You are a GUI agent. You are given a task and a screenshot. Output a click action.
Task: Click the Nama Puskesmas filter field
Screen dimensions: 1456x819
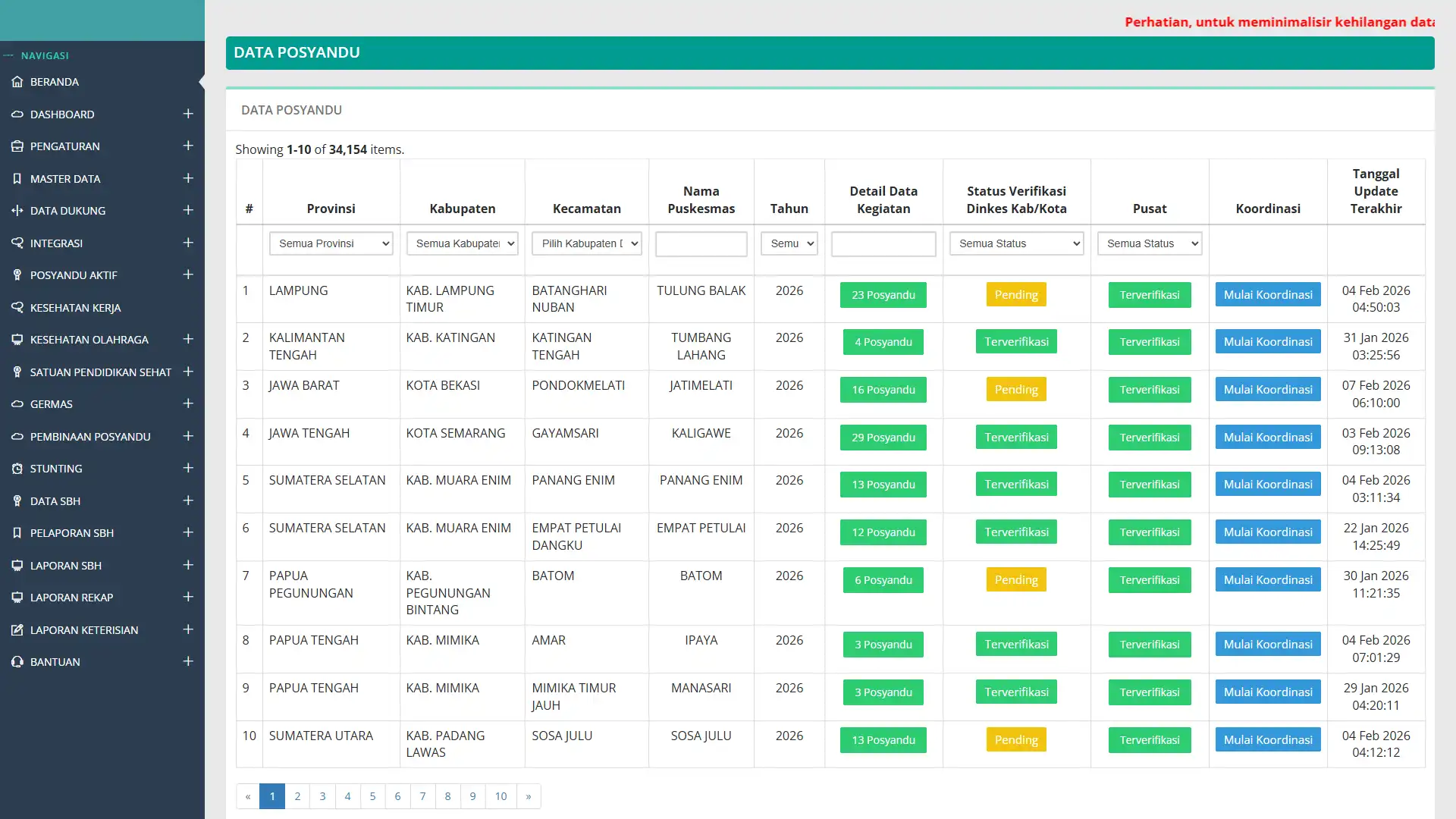pyautogui.click(x=701, y=244)
